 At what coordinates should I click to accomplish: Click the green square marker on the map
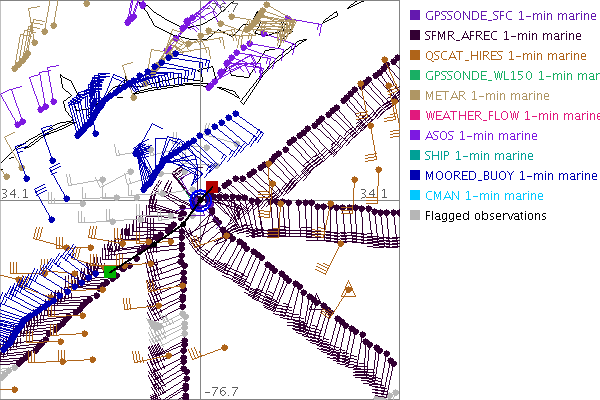[109, 271]
